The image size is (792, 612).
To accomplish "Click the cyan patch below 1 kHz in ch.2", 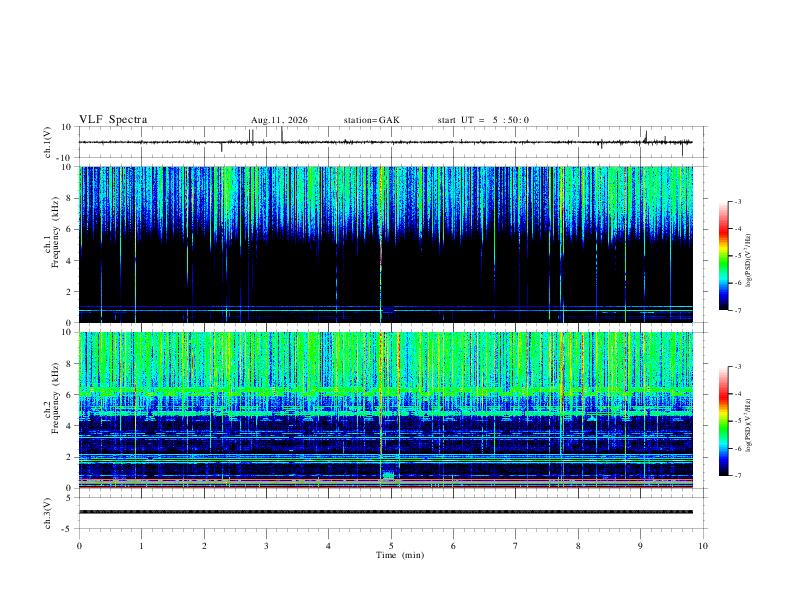I will 388,475.
